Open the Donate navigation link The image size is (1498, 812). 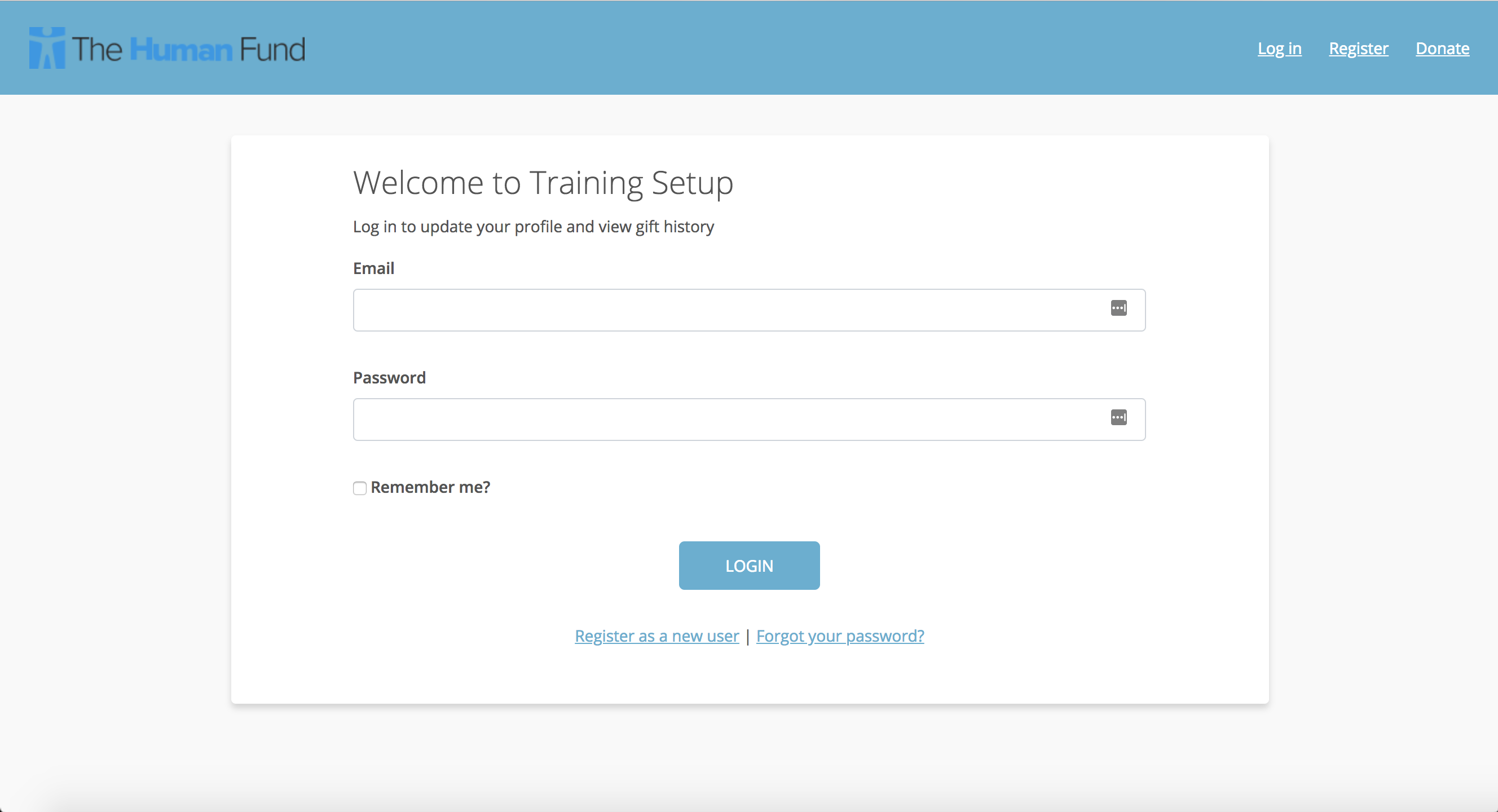coord(1442,48)
